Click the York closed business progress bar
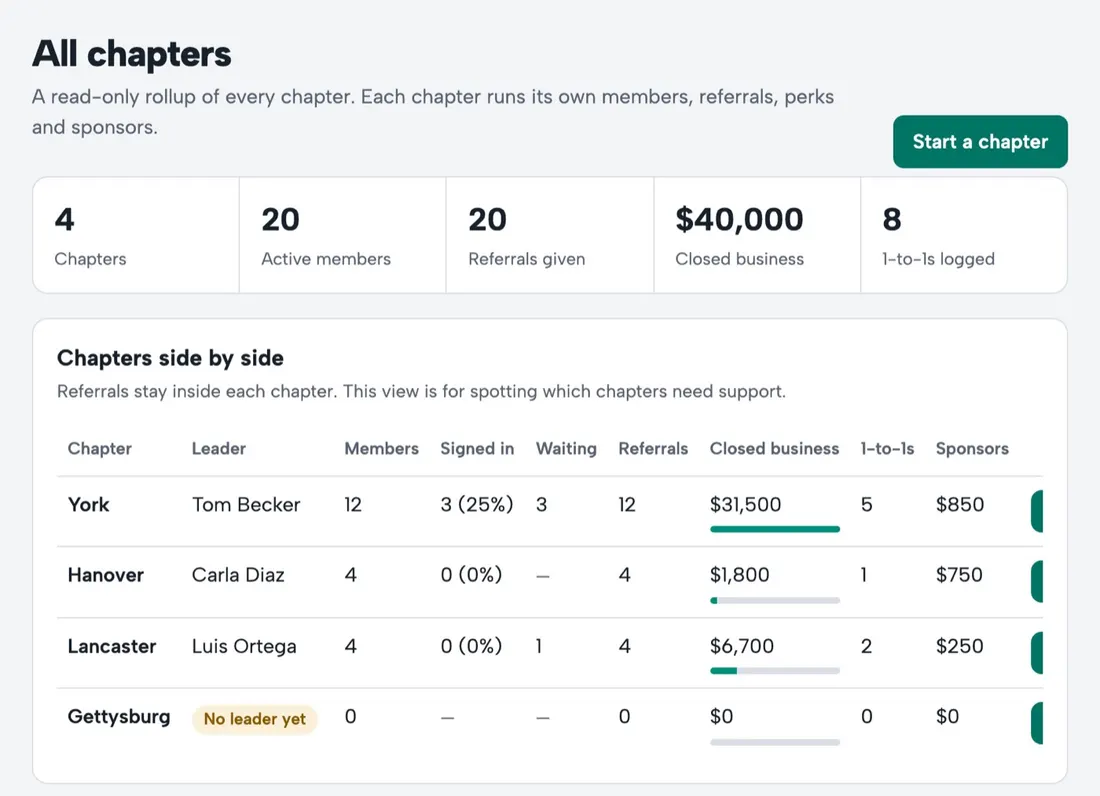This screenshot has width=1100, height=796. point(774,529)
